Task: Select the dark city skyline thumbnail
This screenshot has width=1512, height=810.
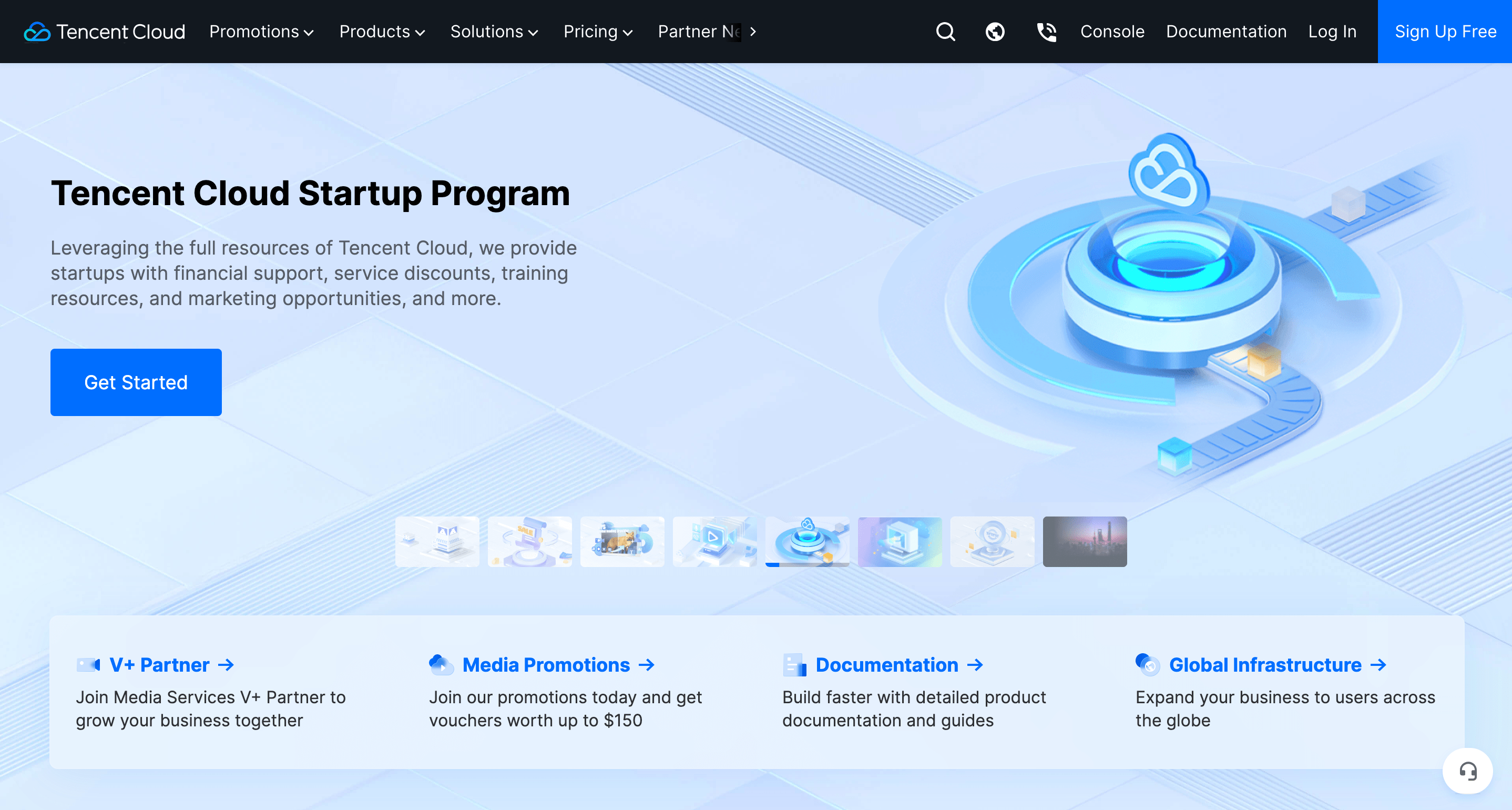Action: 1085,542
